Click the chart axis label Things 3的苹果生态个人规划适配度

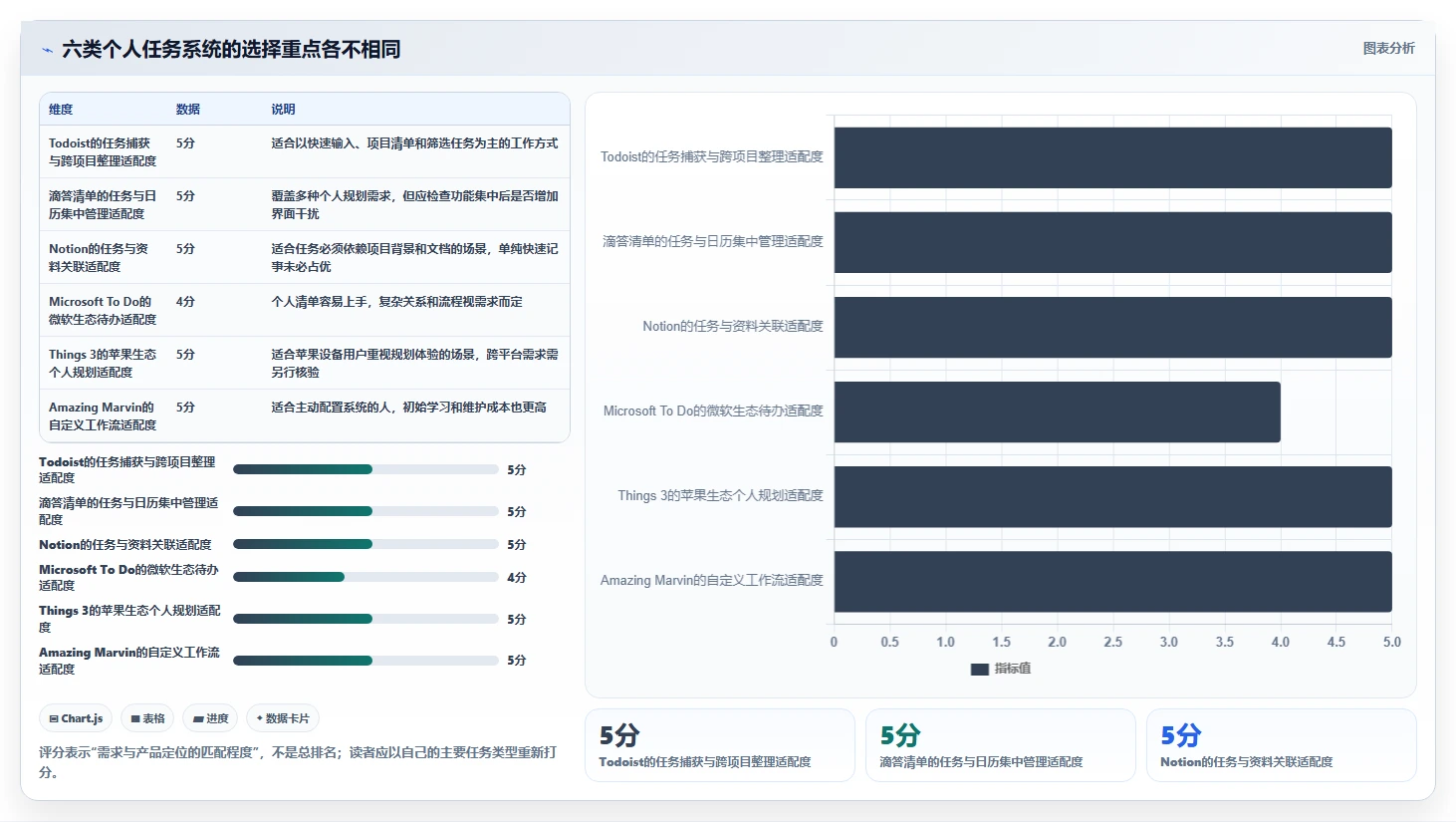tap(720, 496)
